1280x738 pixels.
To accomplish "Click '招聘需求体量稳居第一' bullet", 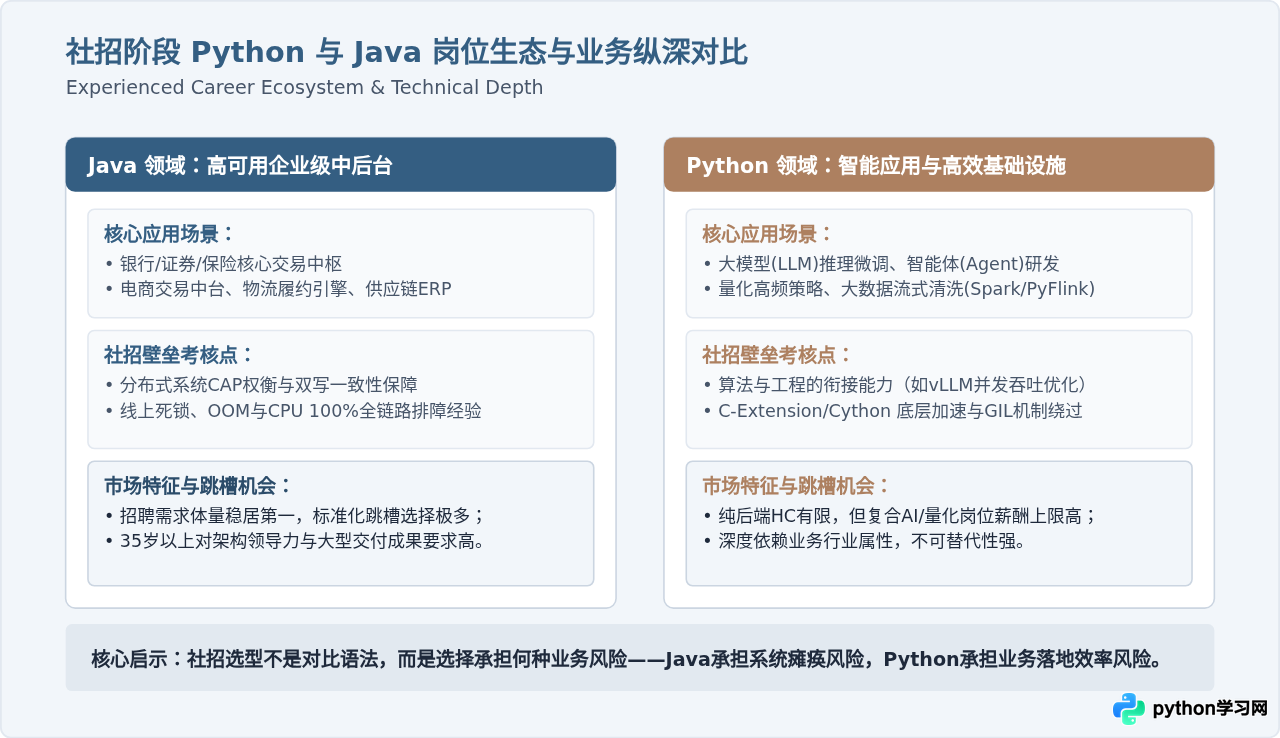I will tap(295, 516).
